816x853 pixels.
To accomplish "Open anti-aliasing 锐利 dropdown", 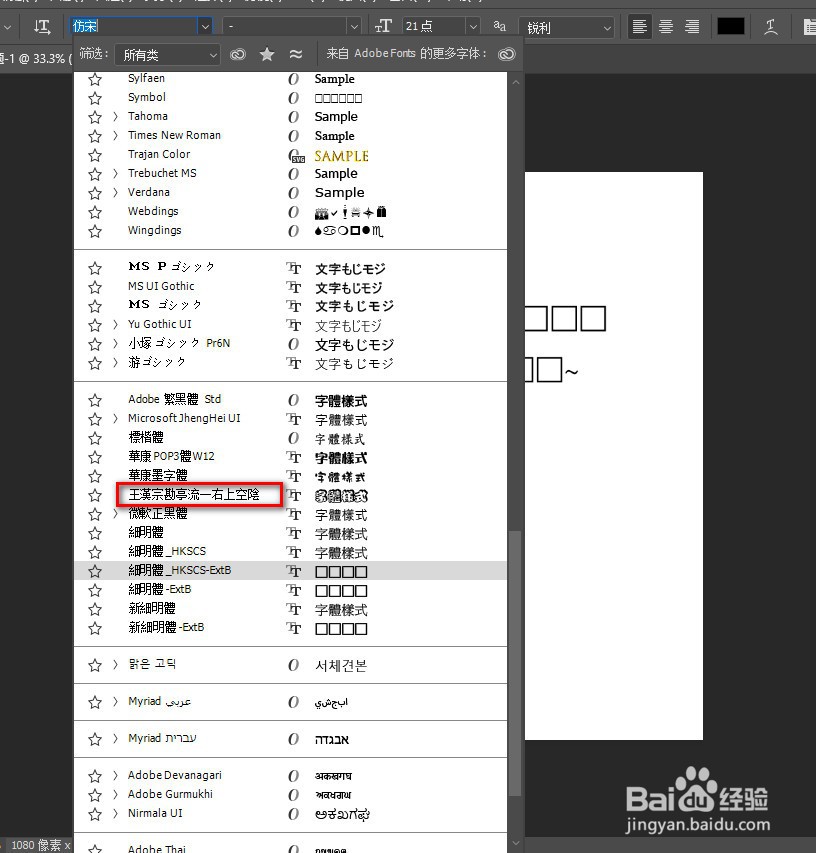I will [566, 27].
